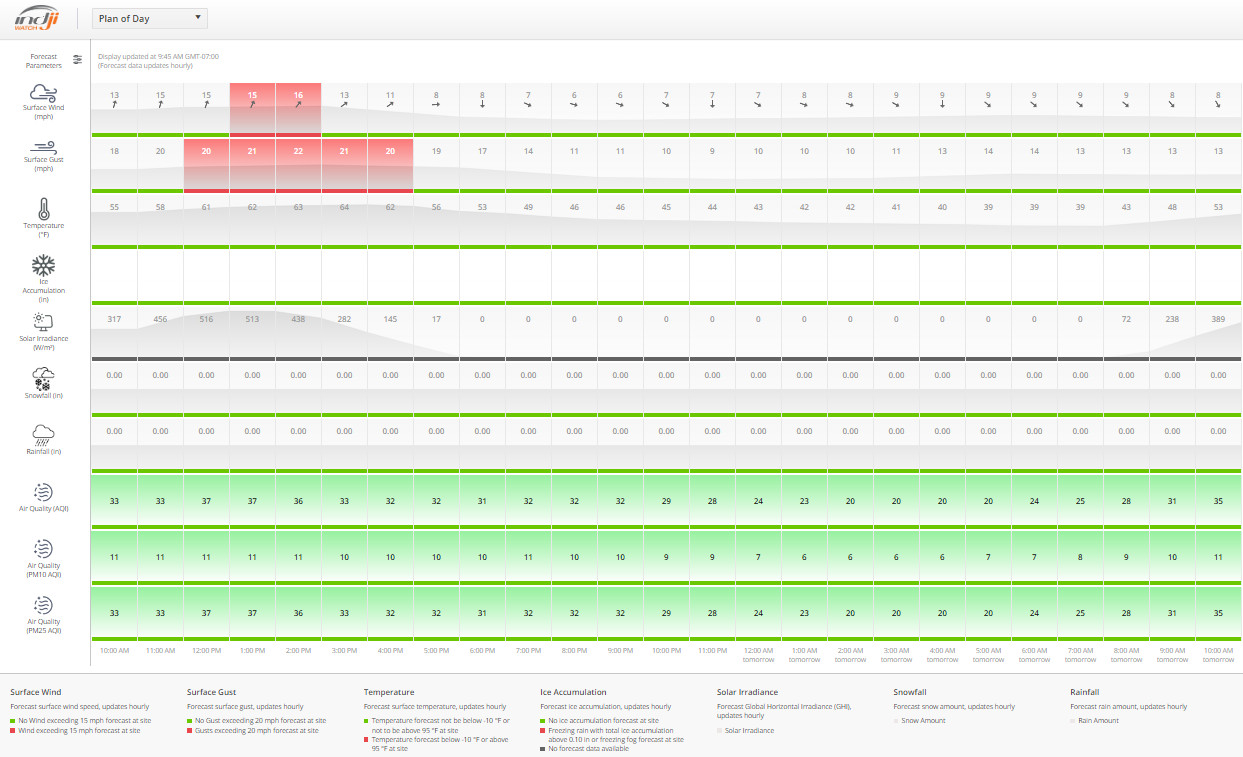Image resolution: width=1243 pixels, height=757 pixels.
Task: Click the 6:00 PM time label
Action: click(x=482, y=650)
